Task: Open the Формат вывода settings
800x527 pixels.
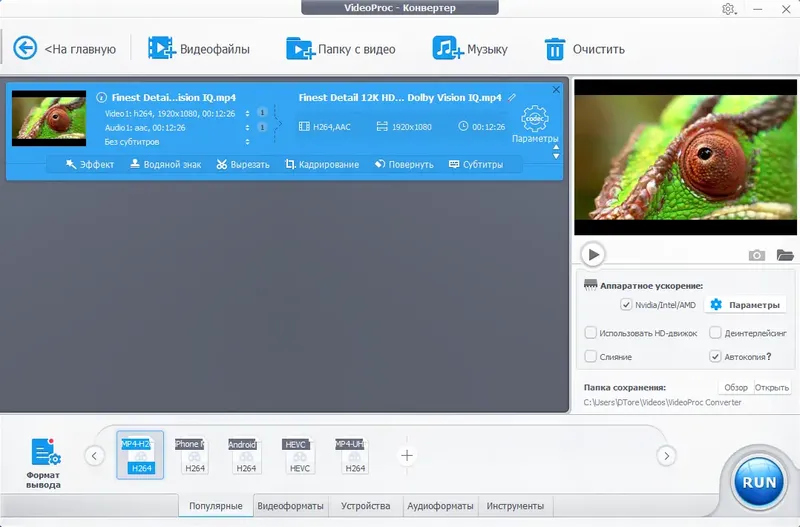Action: pos(44,463)
